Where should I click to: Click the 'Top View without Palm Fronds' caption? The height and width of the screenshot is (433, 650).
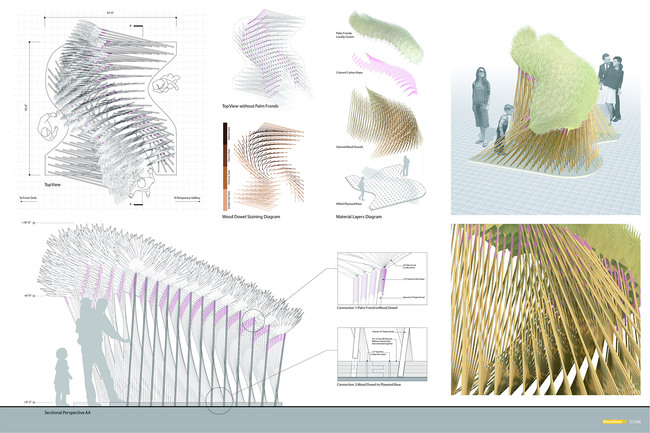click(250, 106)
